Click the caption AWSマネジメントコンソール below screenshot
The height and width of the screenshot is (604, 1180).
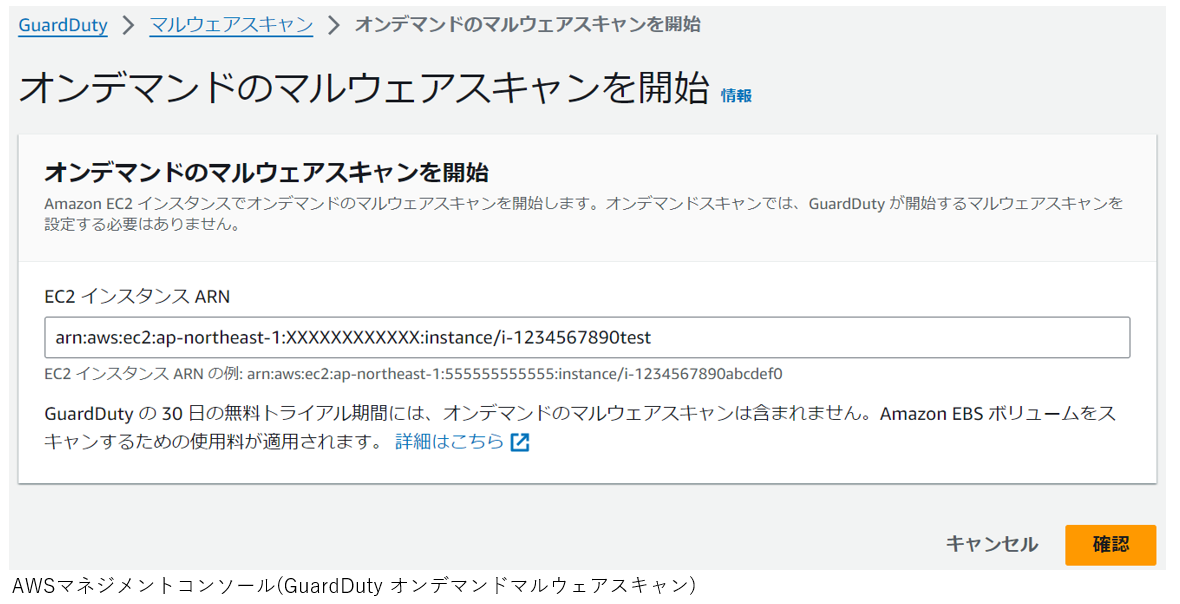pos(354,584)
